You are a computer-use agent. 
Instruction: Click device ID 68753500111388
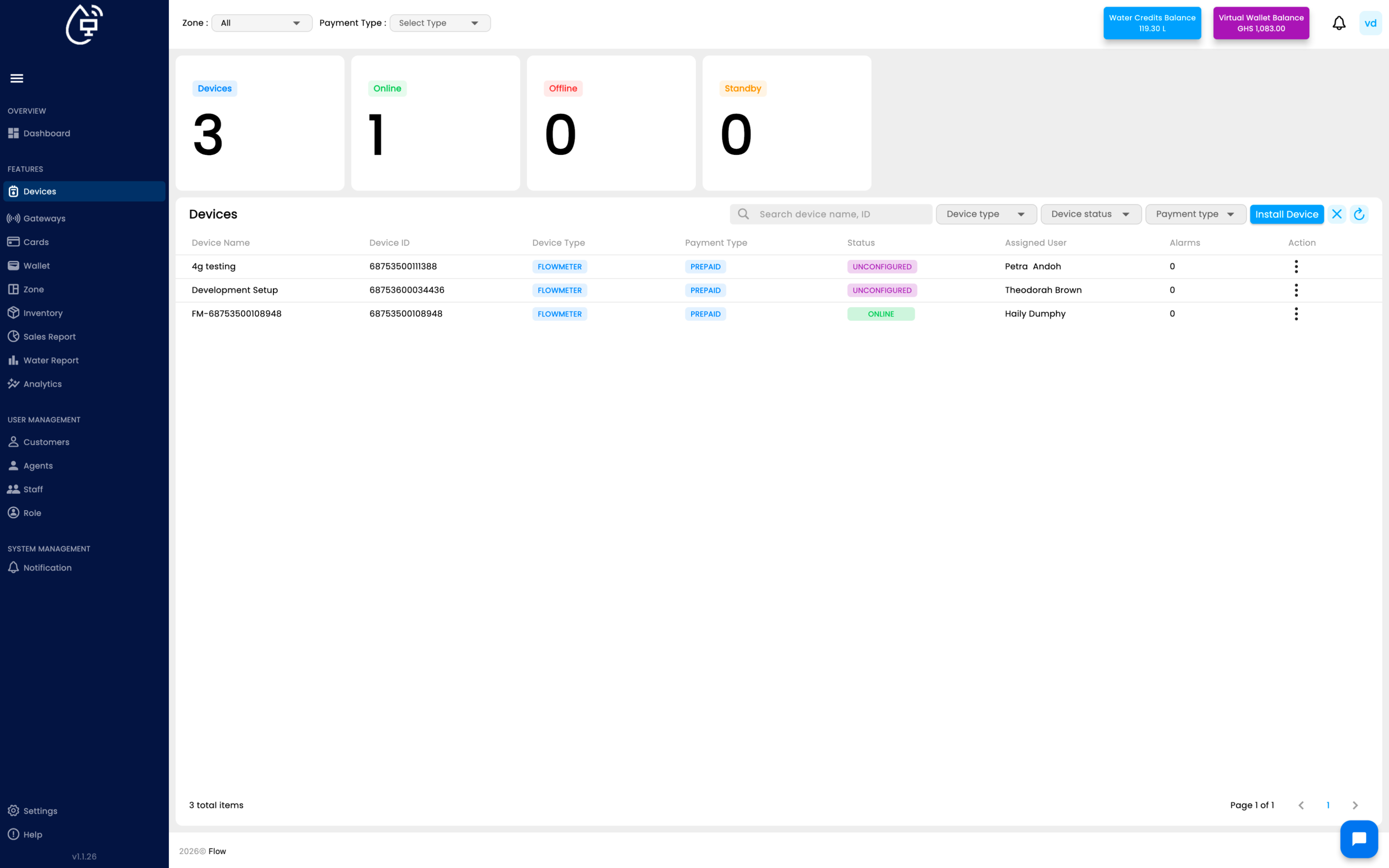coord(403,266)
